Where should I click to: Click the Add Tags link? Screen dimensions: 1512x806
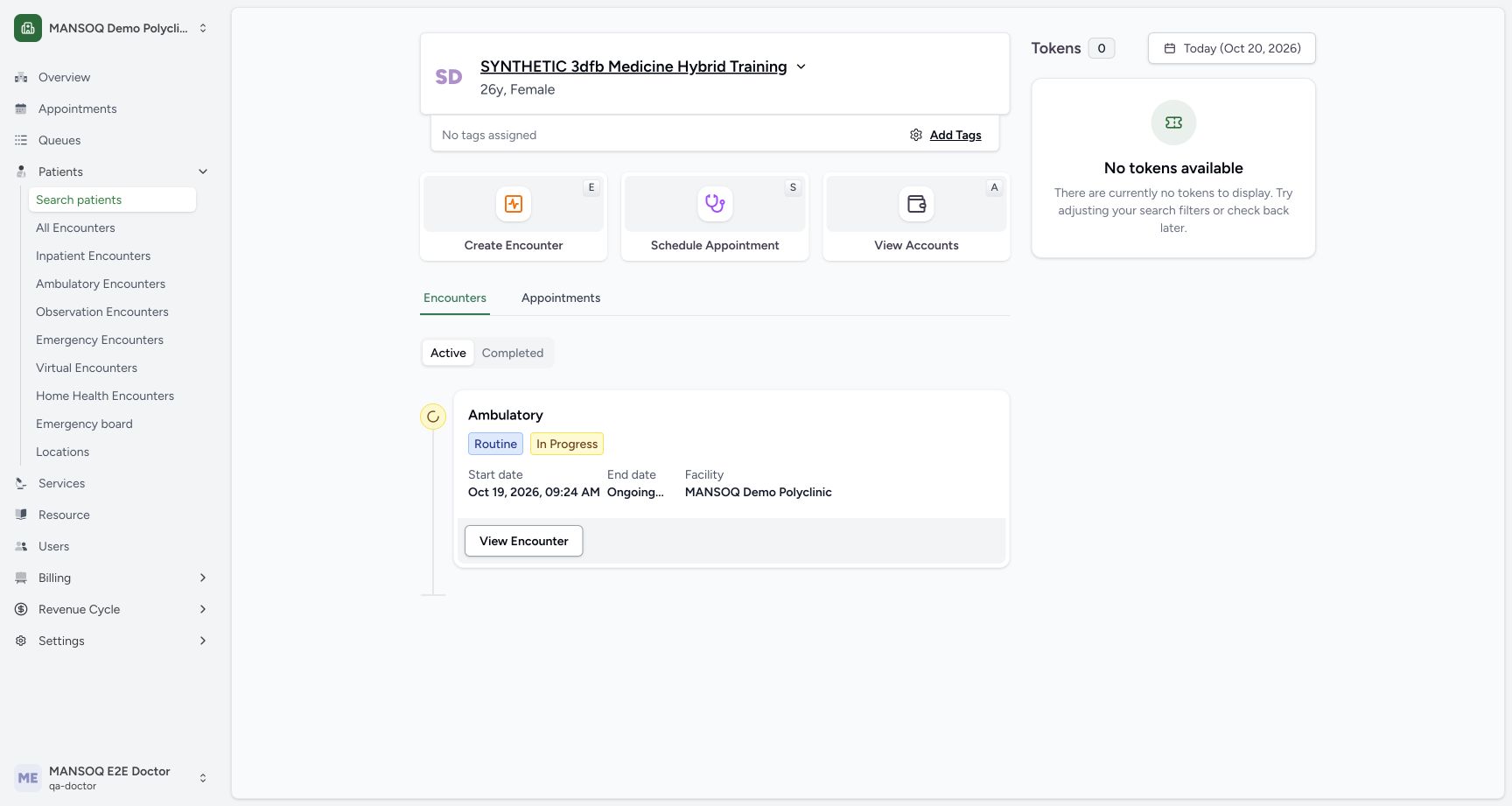click(955, 135)
